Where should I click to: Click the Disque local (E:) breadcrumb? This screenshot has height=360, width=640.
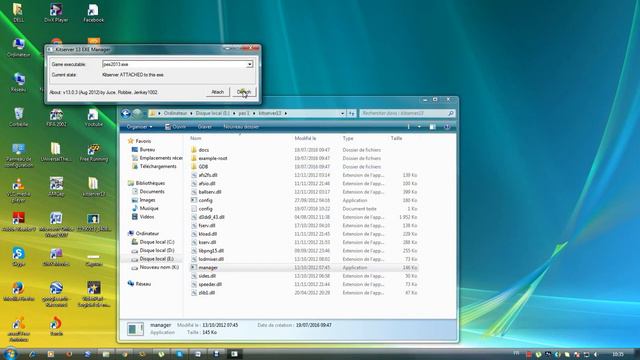[213, 113]
